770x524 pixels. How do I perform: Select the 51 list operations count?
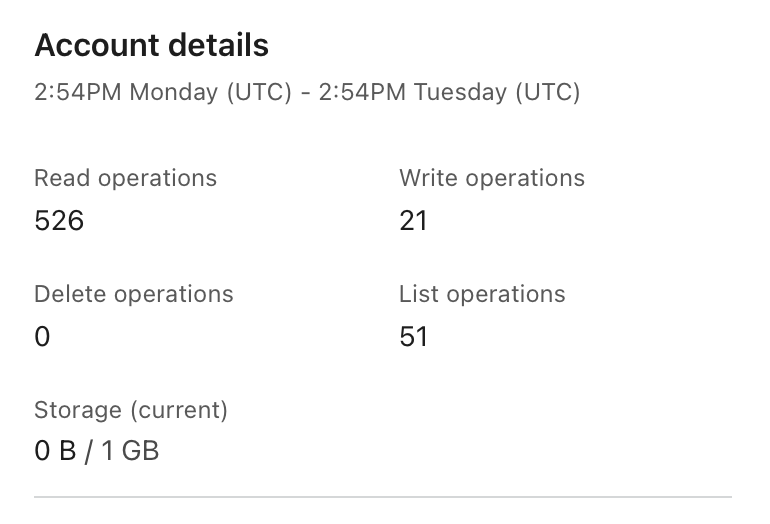(413, 336)
